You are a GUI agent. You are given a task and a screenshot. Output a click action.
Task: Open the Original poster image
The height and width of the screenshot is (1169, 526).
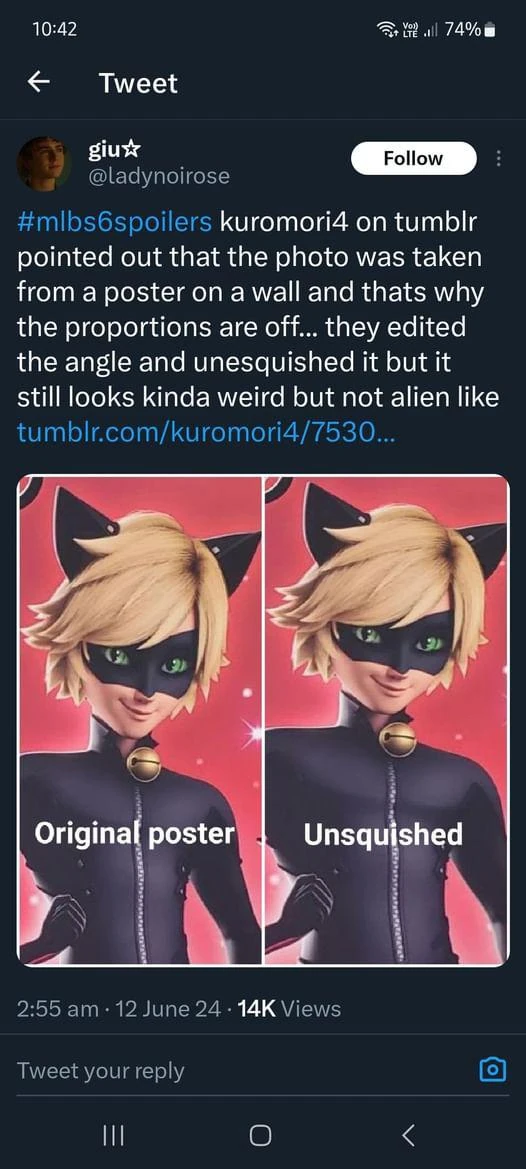[140, 720]
